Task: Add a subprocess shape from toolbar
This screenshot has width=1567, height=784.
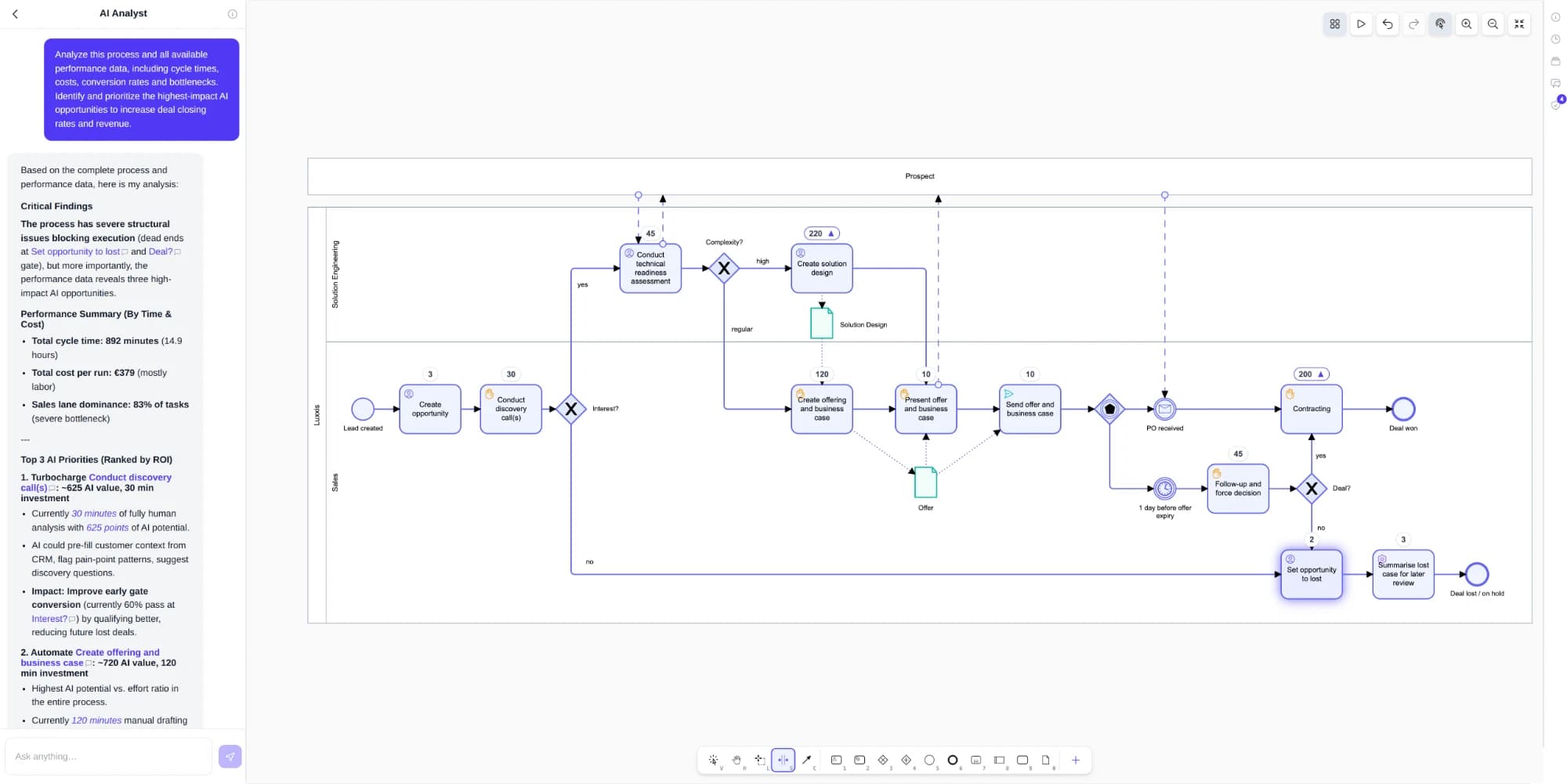Action: 975,760
